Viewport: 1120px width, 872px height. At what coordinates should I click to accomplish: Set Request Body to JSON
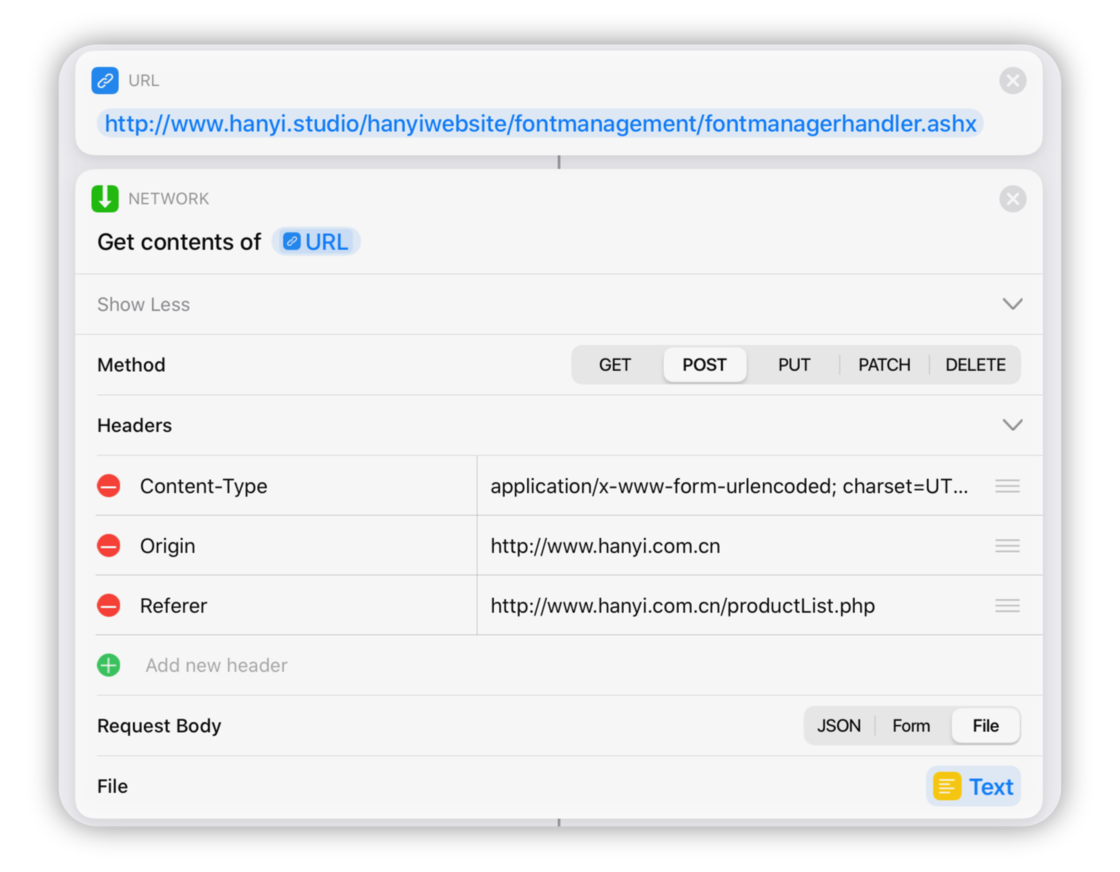click(x=839, y=726)
